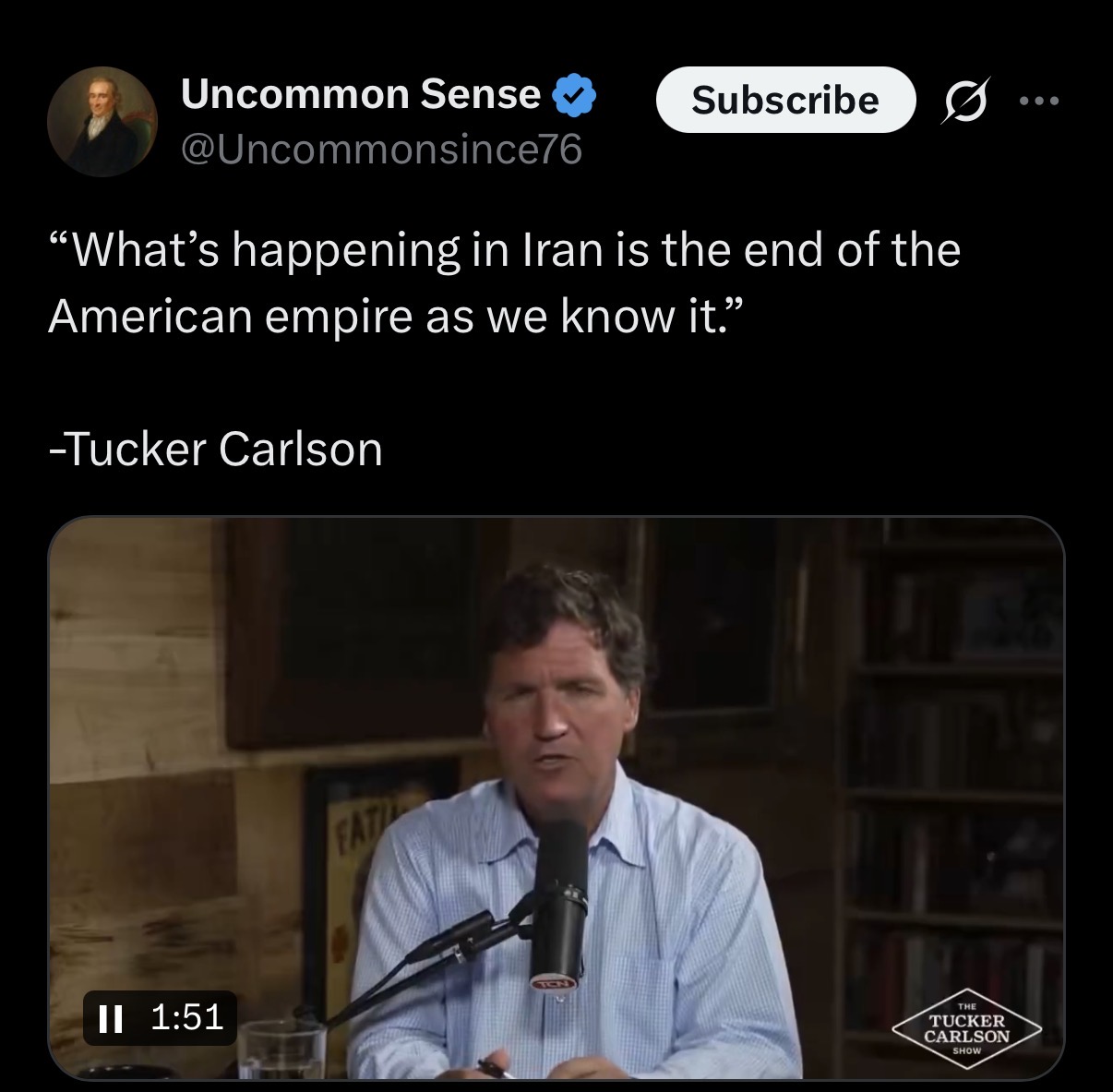This screenshot has width=1113, height=1092.
Task: Click the blue verified checkmark badge
Action: tap(573, 96)
